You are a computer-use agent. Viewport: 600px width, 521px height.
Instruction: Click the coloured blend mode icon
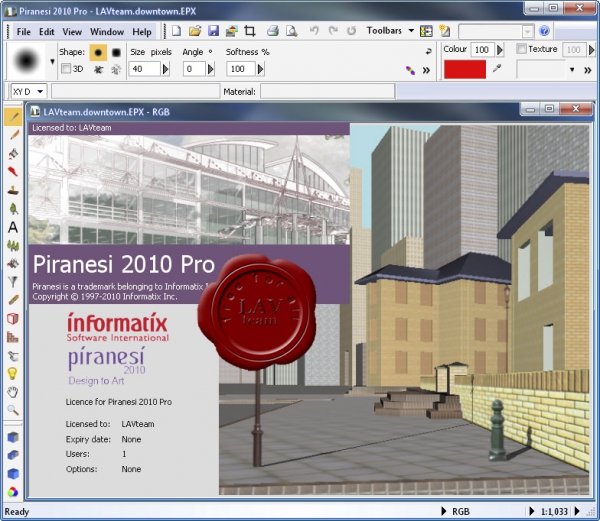(x=410, y=70)
